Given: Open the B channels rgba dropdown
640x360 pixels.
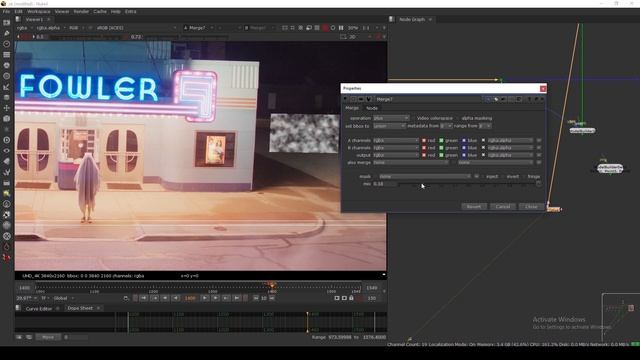Looking at the screenshot, I should (x=396, y=148).
